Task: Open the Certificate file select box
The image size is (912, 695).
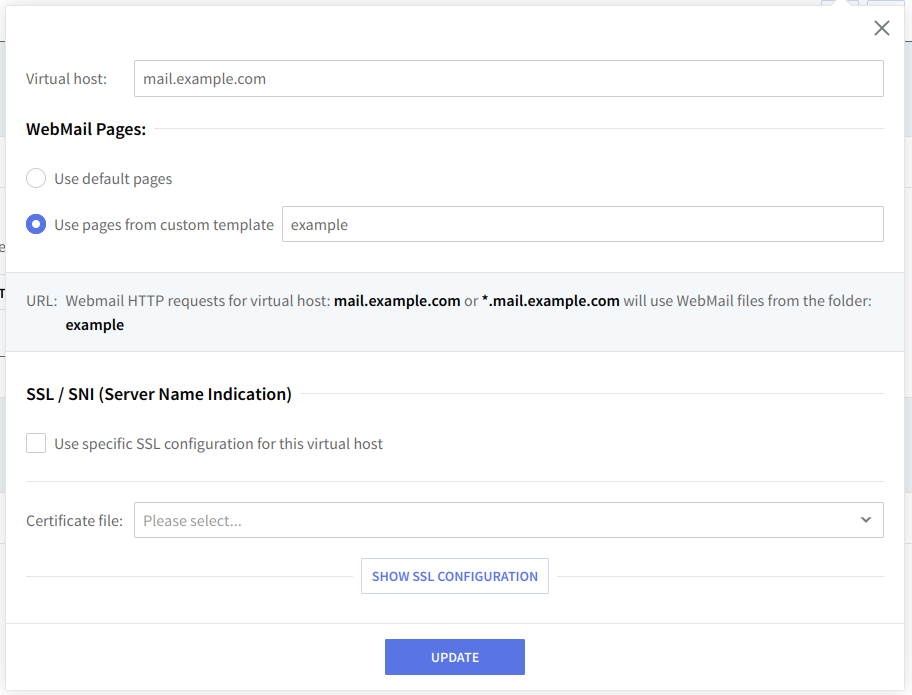Action: [x=508, y=520]
